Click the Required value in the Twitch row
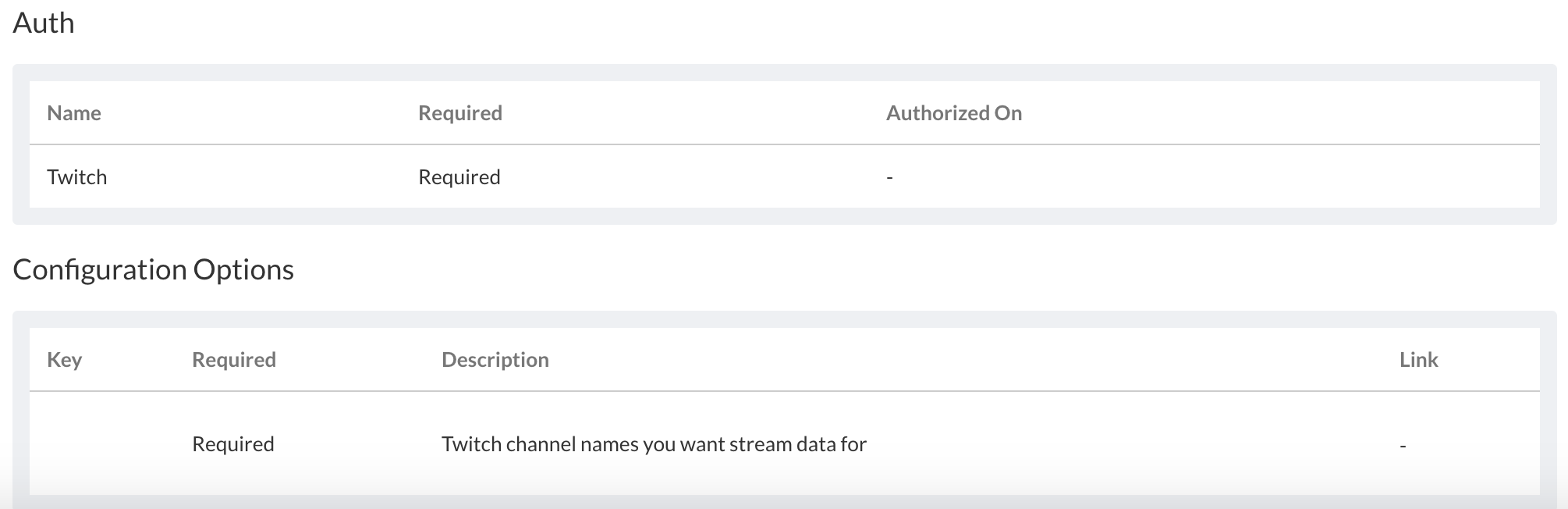Image resolution: width=1568 pixels, height=509 pixels. click(459, 177)
